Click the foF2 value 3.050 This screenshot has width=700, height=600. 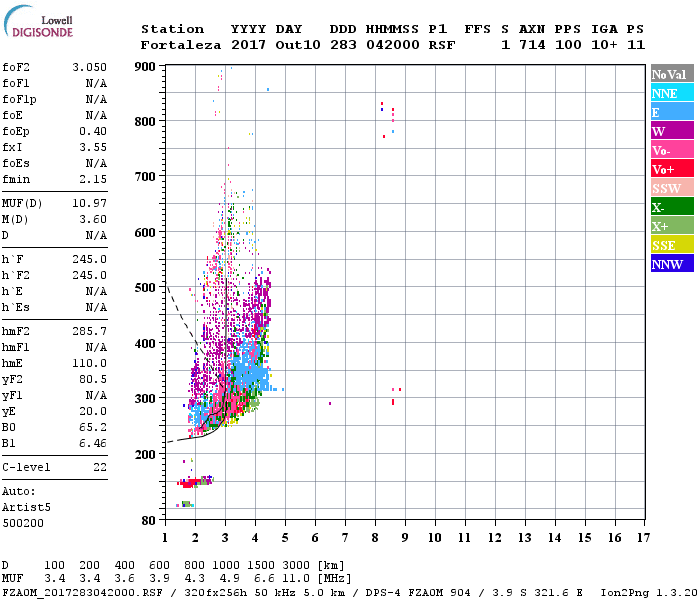pyautogui.click(x=89, y=67)
